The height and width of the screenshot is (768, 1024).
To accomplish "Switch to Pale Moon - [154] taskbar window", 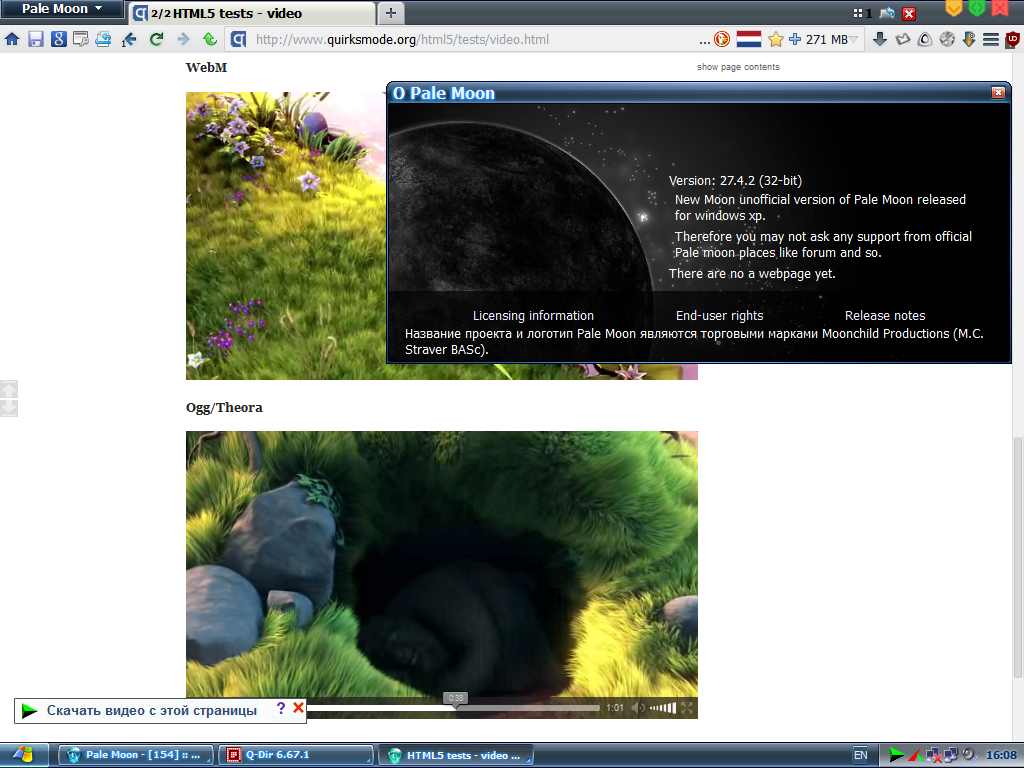I will tap(135, 755).
